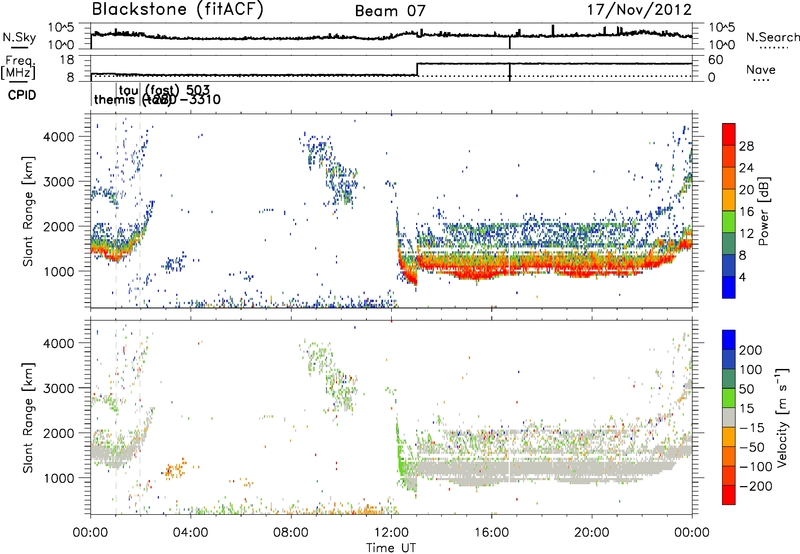Viewport: 800px width, 554px height.
Task: Click the '18' frequency axis tick
Action: [x=67, y=60]
